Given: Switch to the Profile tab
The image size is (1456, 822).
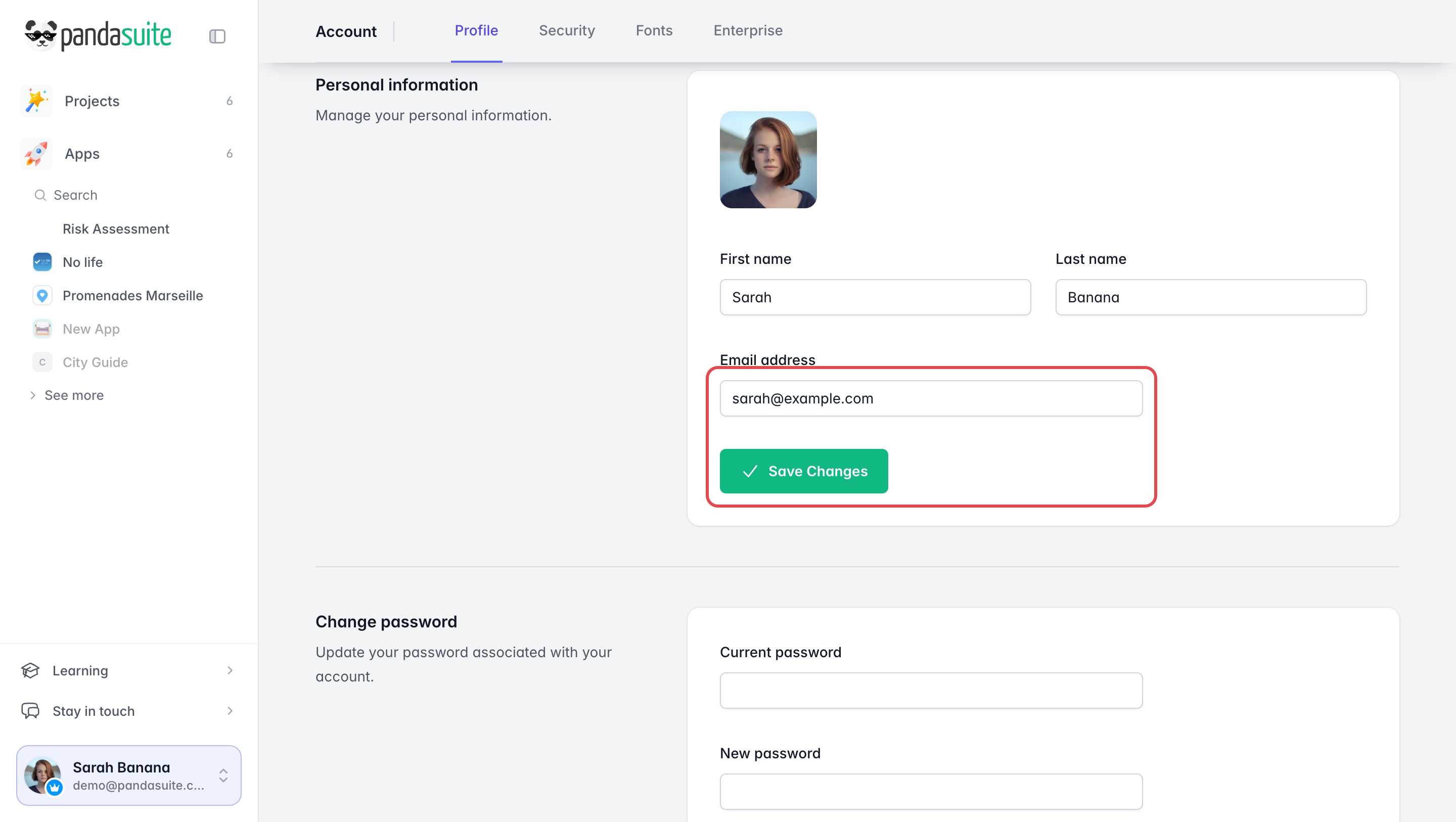Looking at the screenshot, I should point(476,30).
